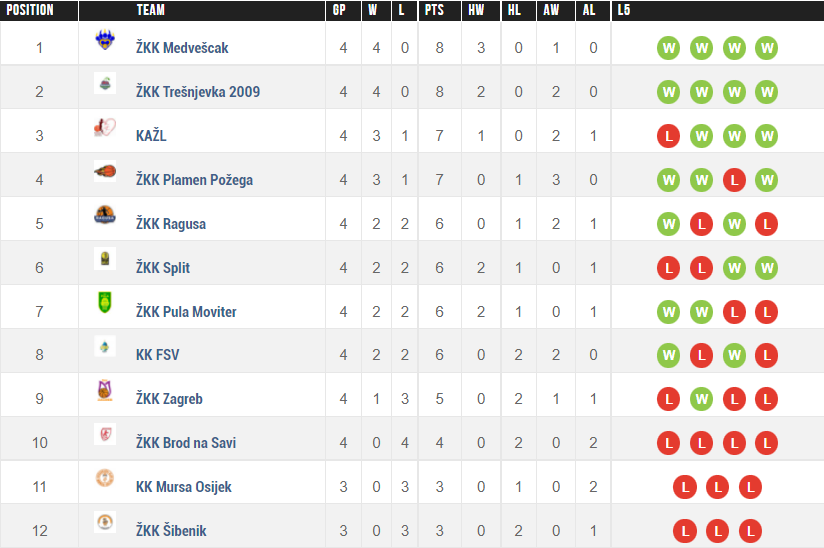Click the ŽKK Plamen Požega logo

click(105, 172)
